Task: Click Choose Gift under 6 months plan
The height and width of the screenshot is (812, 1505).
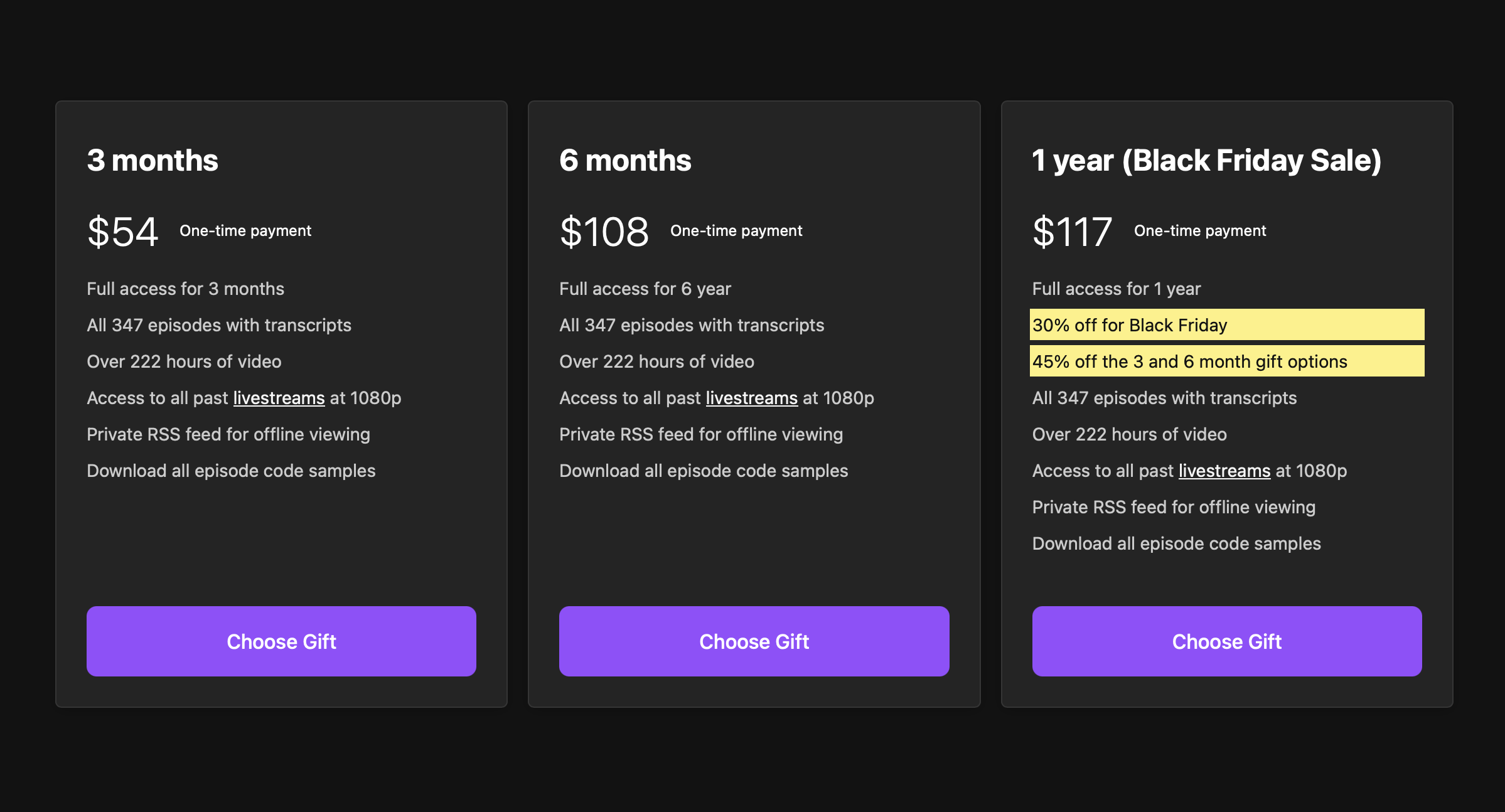Action: tap(754, 641)
